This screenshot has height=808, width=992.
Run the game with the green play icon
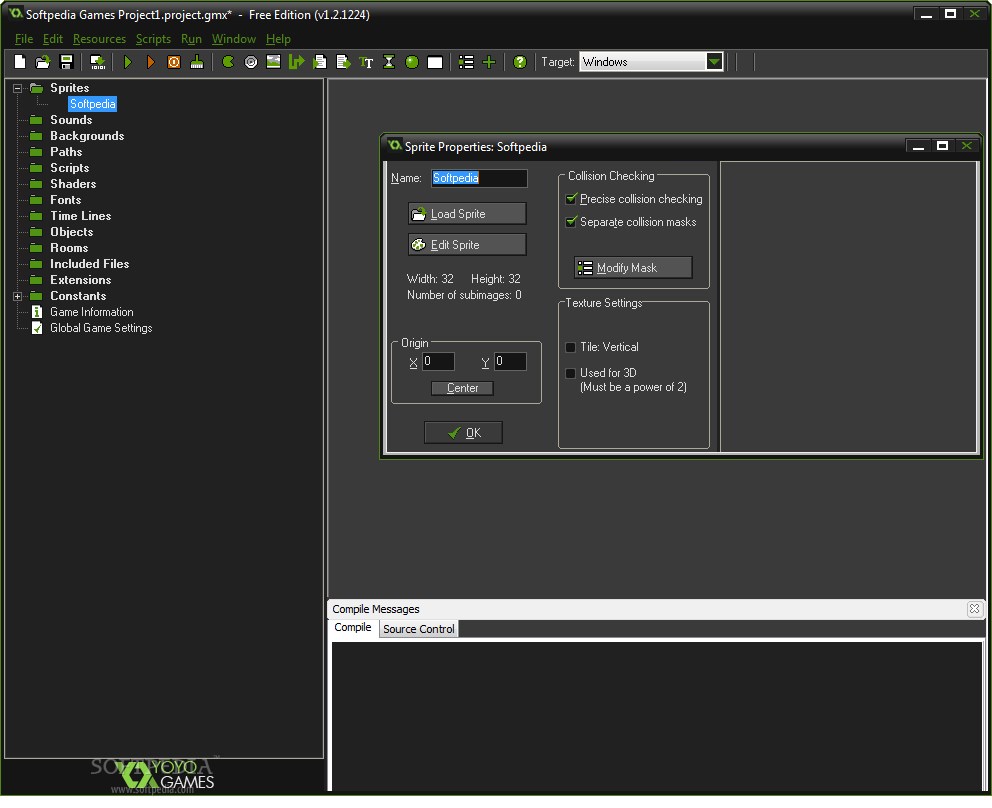pos(128,62)
